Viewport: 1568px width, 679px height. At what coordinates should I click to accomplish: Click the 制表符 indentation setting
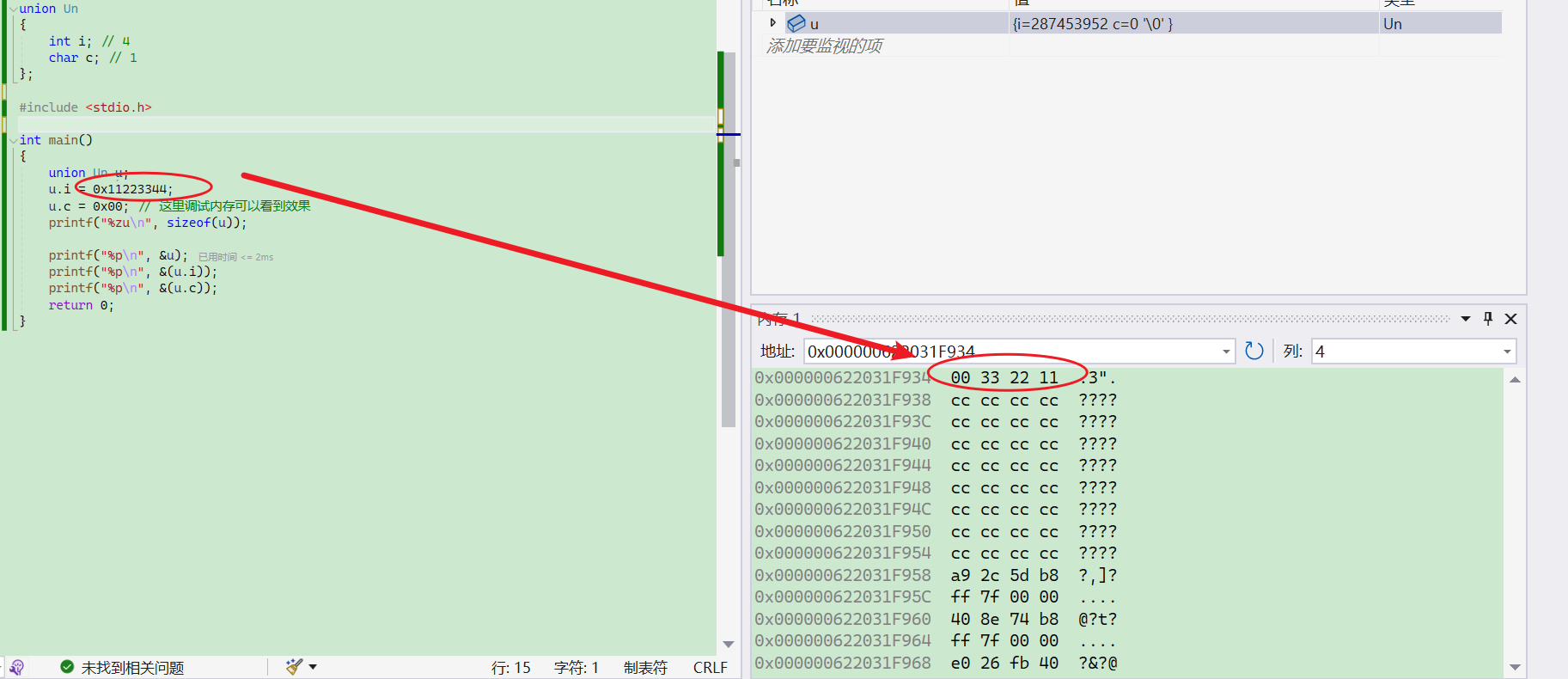(x=645, y=667)
